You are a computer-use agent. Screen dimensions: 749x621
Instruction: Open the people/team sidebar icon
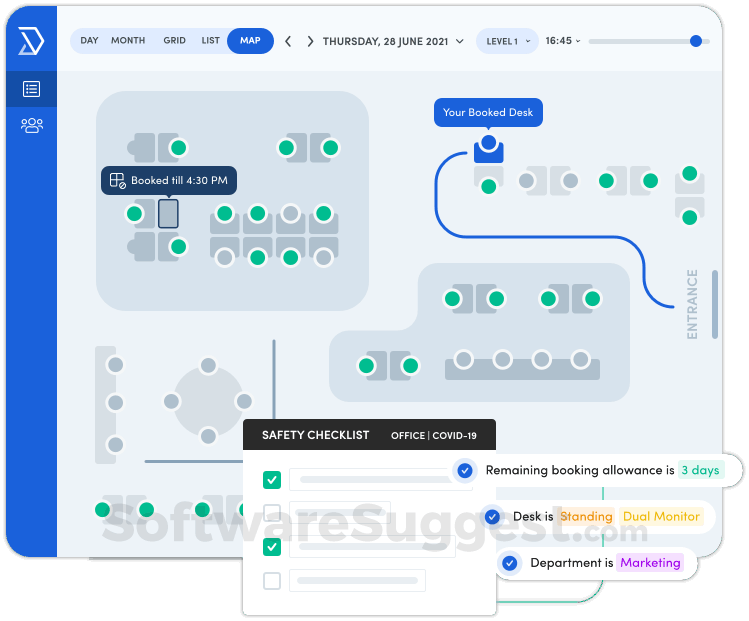coord(32,126)
